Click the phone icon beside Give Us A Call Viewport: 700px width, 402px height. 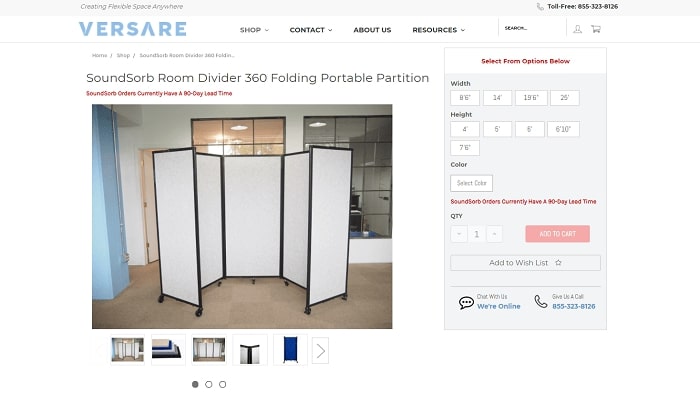541,302
